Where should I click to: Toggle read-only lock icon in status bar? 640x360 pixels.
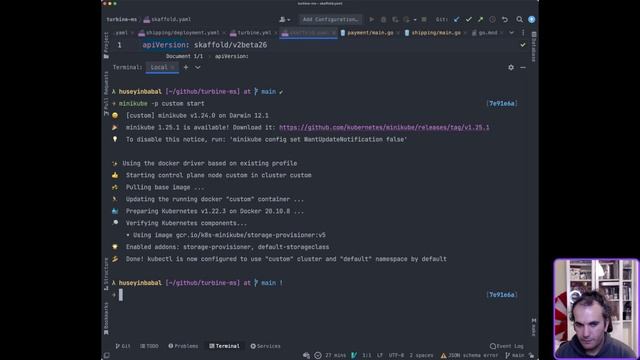(x=531, y=356)
